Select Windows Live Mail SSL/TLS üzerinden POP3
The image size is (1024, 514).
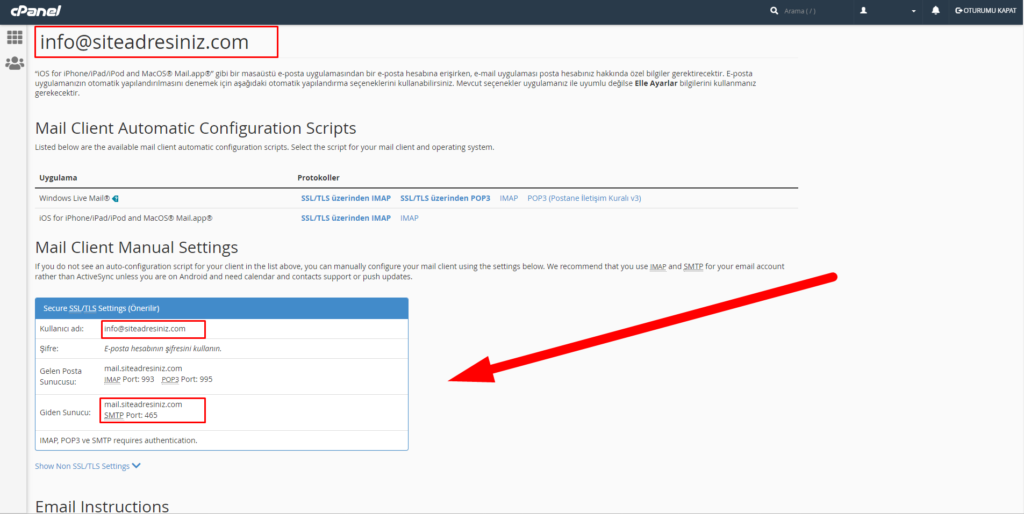point(445,198)
